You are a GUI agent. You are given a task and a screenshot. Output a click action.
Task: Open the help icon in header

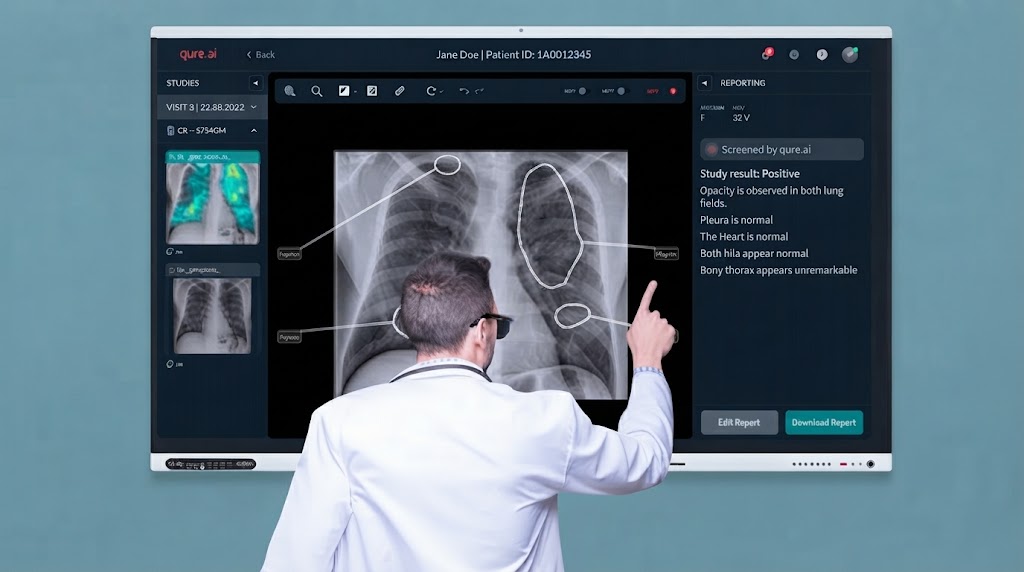point(822,55)
